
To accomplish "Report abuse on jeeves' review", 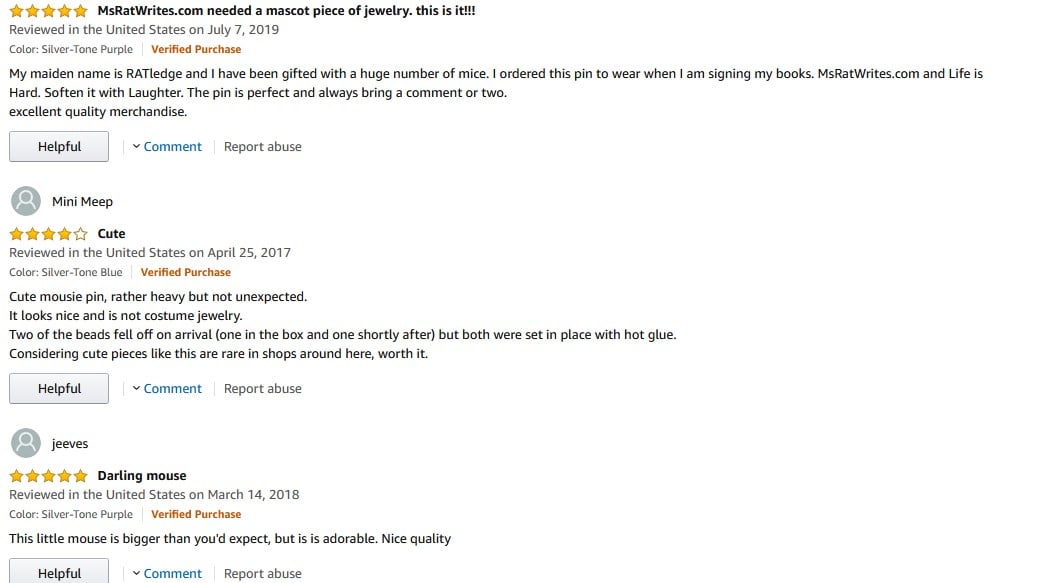I will pyautogui.click(x=262, y=573).
